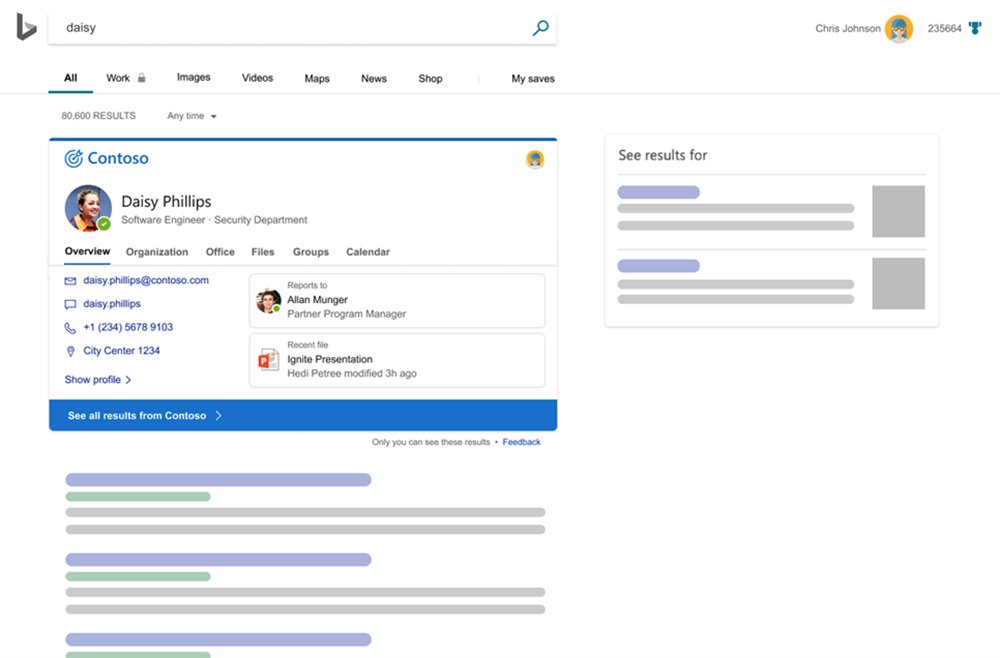Viewport: 1000px width, 658px height.
Task: Click the Work tab lock icon
Action: 142,78
